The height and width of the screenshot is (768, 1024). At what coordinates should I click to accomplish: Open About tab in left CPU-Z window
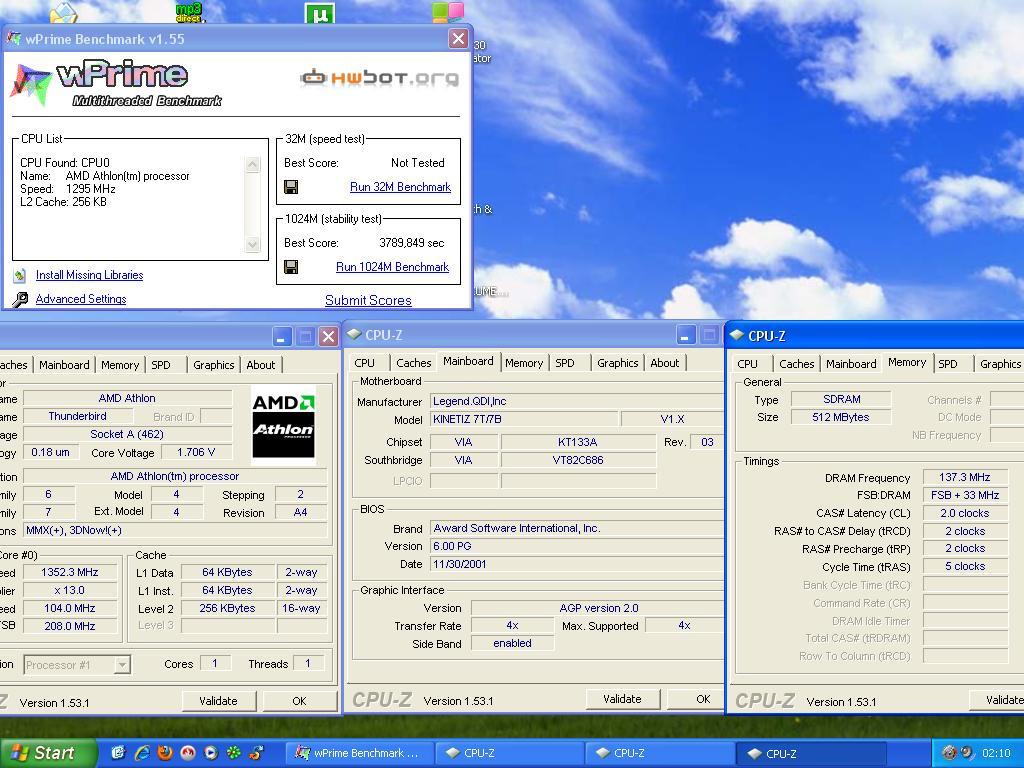click(x=261, y=365)
